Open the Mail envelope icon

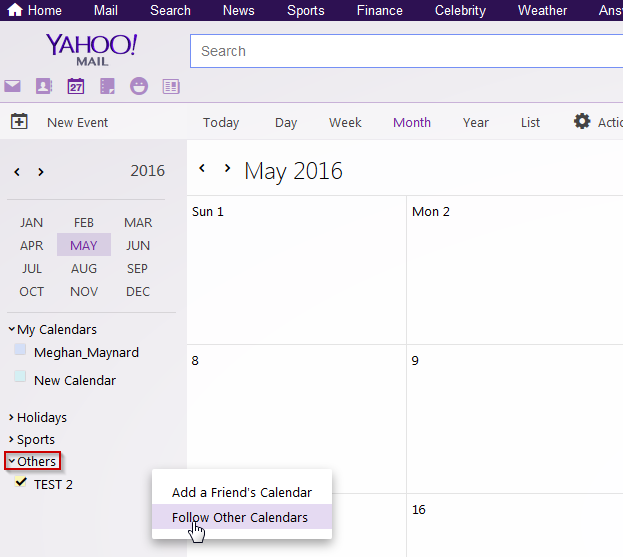point(12,86)
